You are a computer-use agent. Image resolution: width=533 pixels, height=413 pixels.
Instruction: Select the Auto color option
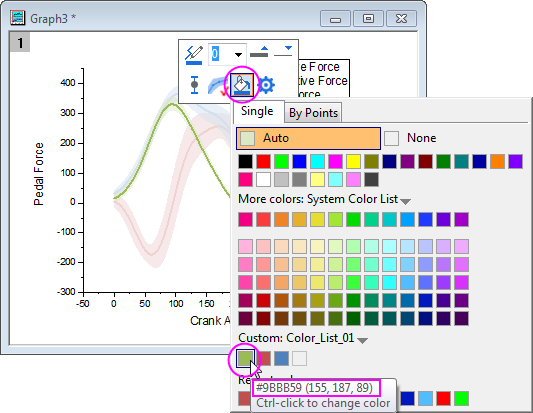[308, 138]
